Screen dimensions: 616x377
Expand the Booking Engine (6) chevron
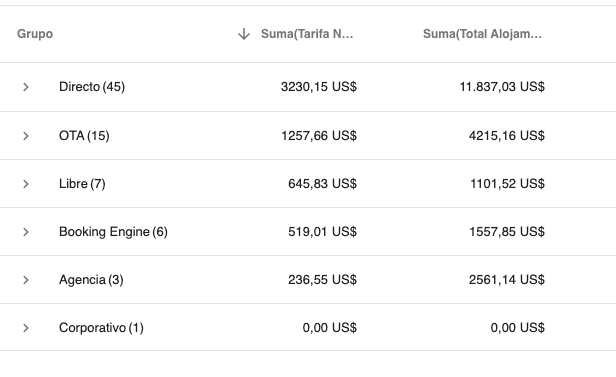pos(26,232)
